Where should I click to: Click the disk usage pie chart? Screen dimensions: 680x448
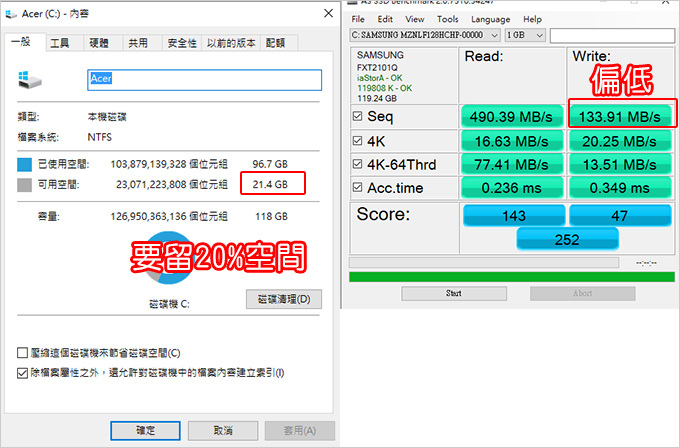coord(169,258)
